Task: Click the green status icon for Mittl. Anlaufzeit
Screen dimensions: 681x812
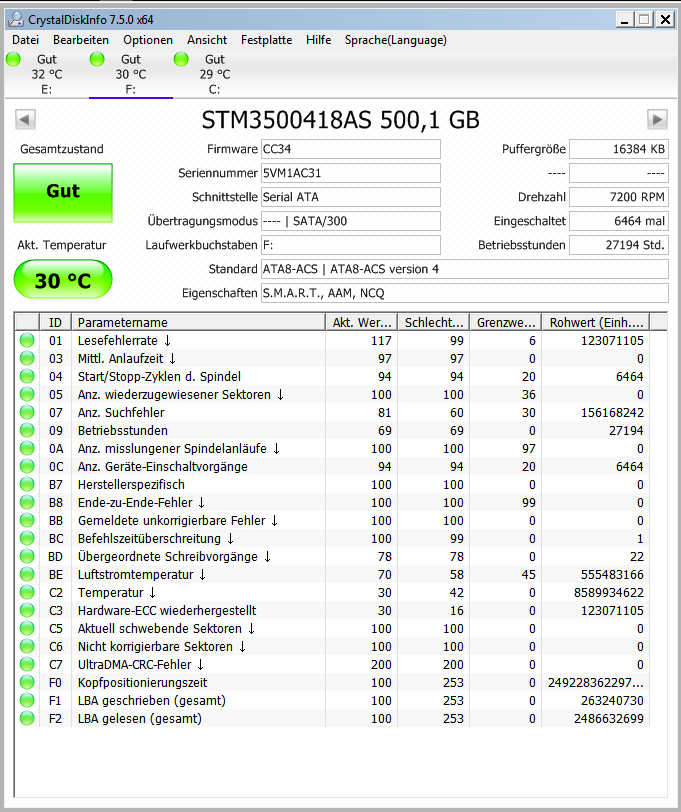Action: tap(27, 358)
